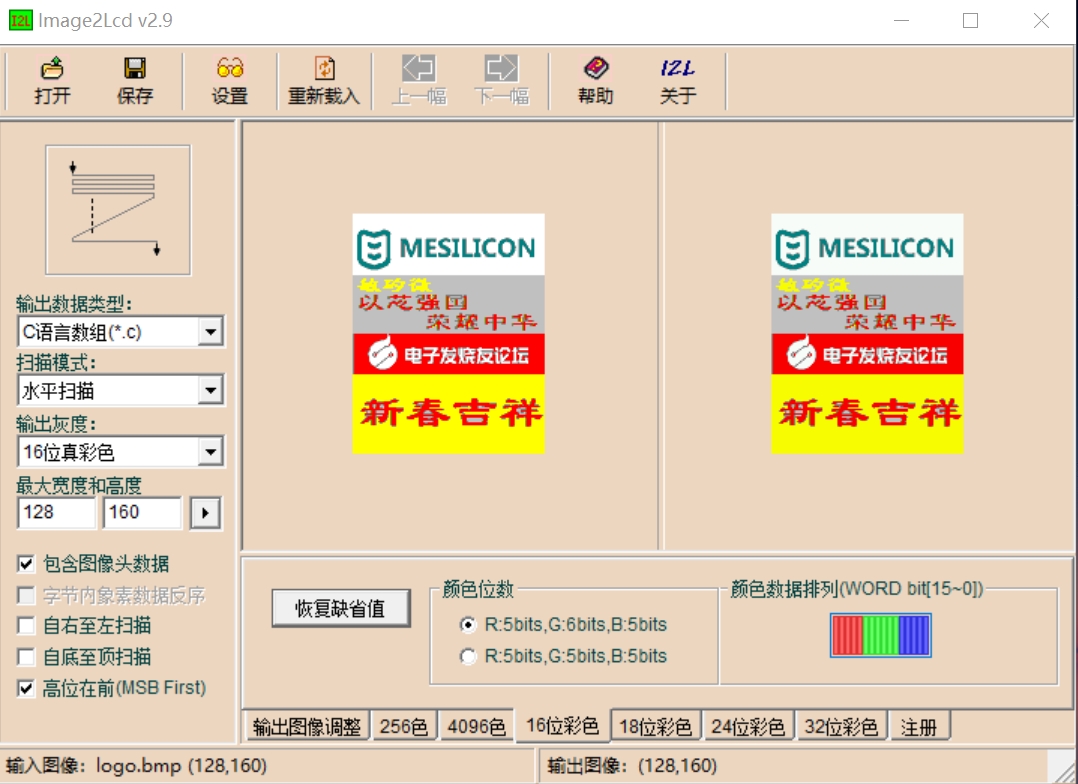Go to previous image 上一幅
This screenshot has width=1078, height=784.
pos(419,80)
